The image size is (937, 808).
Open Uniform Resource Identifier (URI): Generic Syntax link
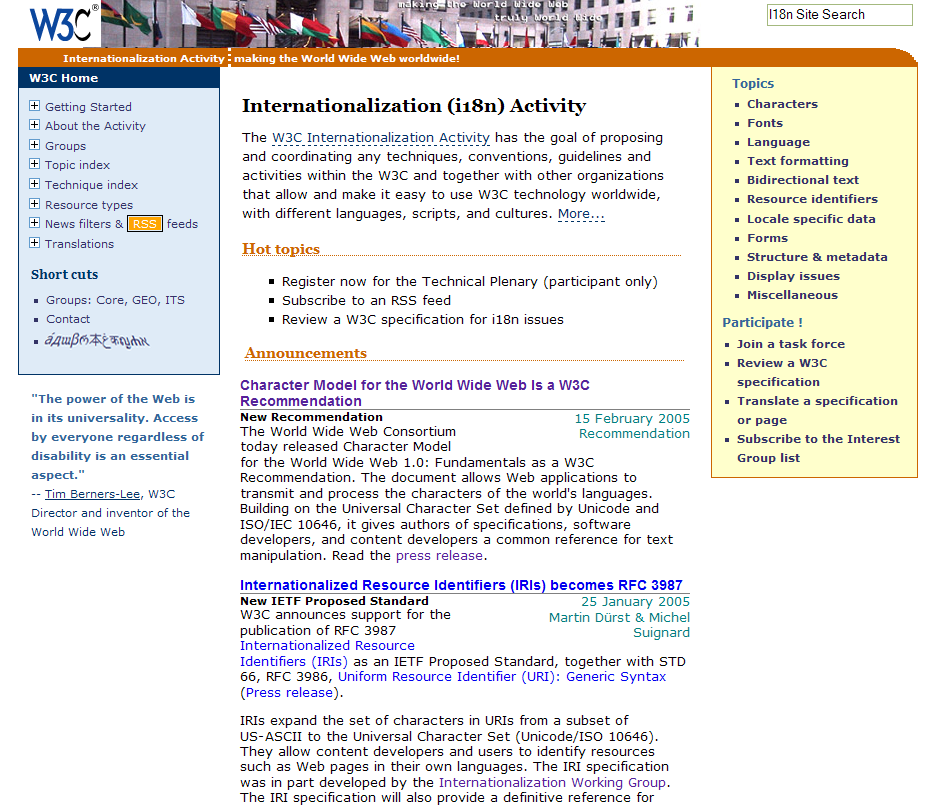[x=502, y=677]
